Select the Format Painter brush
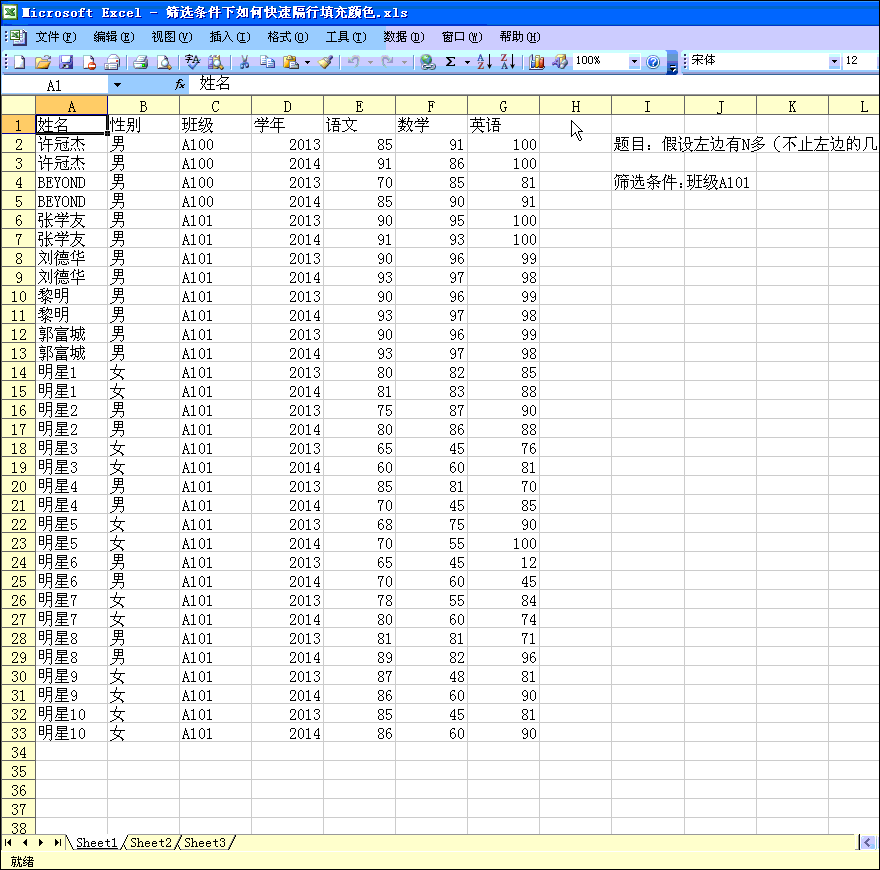The height and width of the screenshot is (870, 880). (326, 62)
